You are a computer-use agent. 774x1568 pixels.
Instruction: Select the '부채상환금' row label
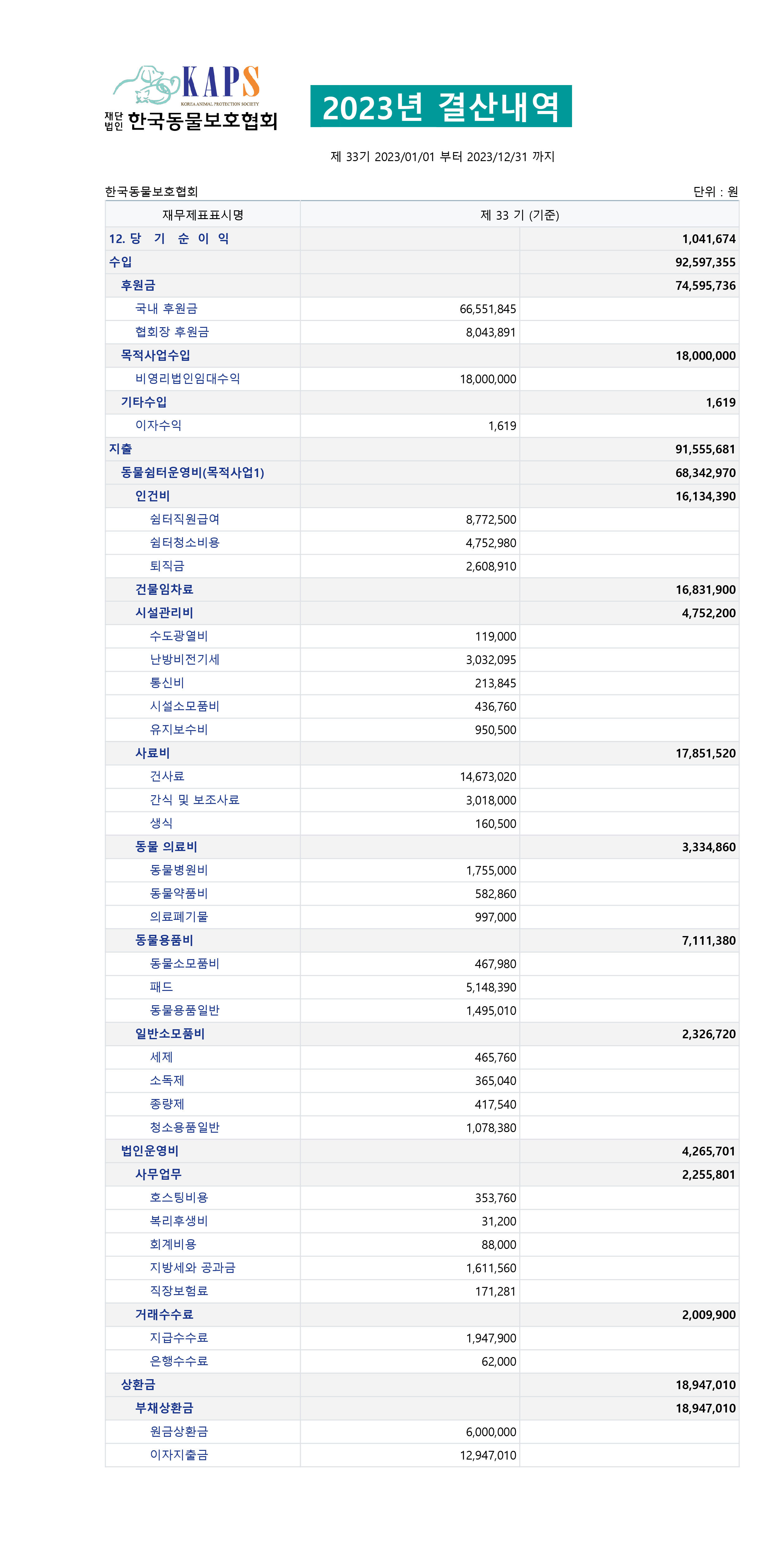(164, 1408)
